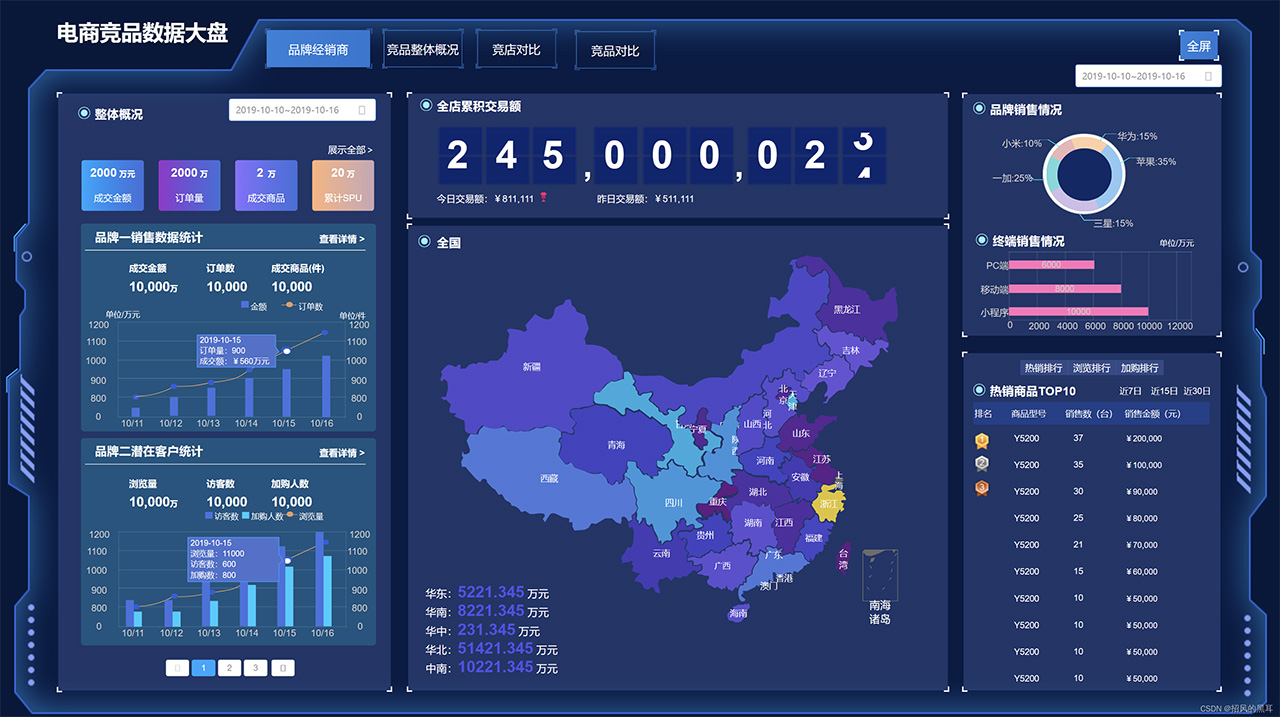
Task: Click the gold first-place medal icon
Action: coord(982,439)
